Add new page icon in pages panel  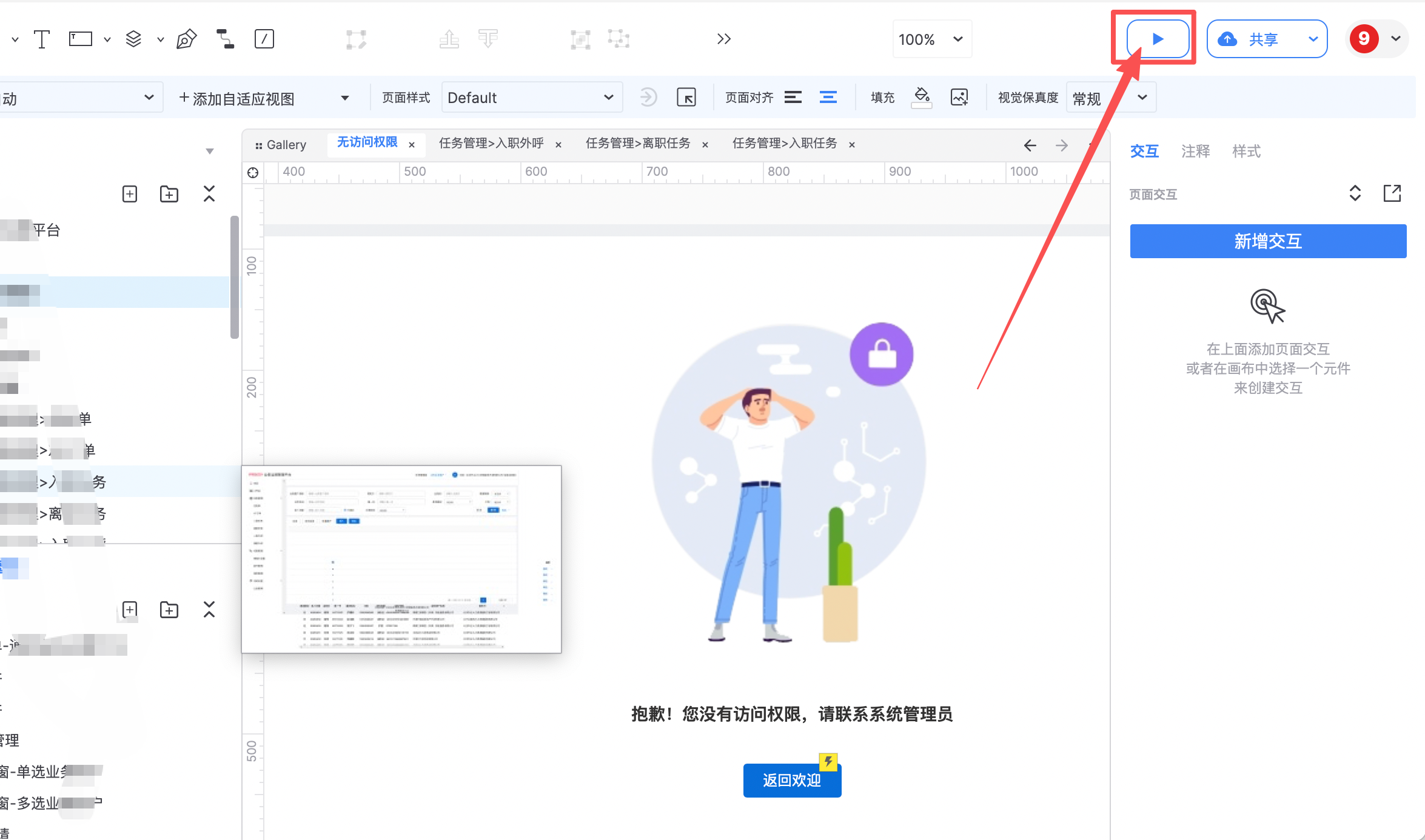coord(130,194)
